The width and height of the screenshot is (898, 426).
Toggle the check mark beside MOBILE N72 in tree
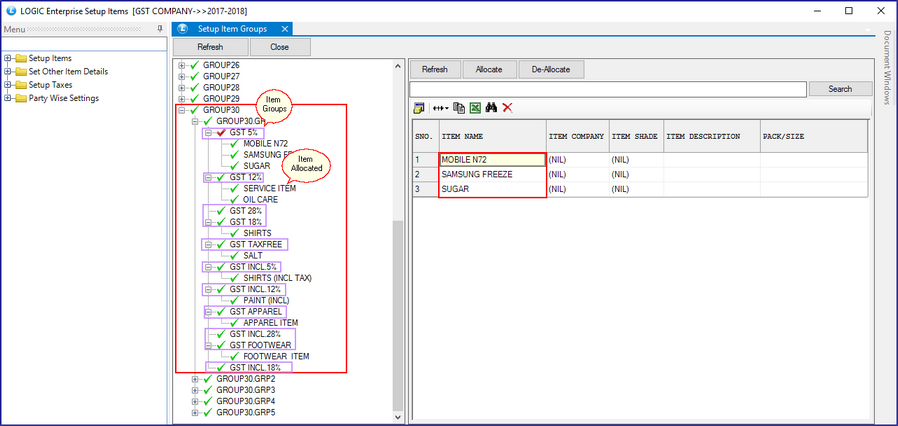[234, 143]
